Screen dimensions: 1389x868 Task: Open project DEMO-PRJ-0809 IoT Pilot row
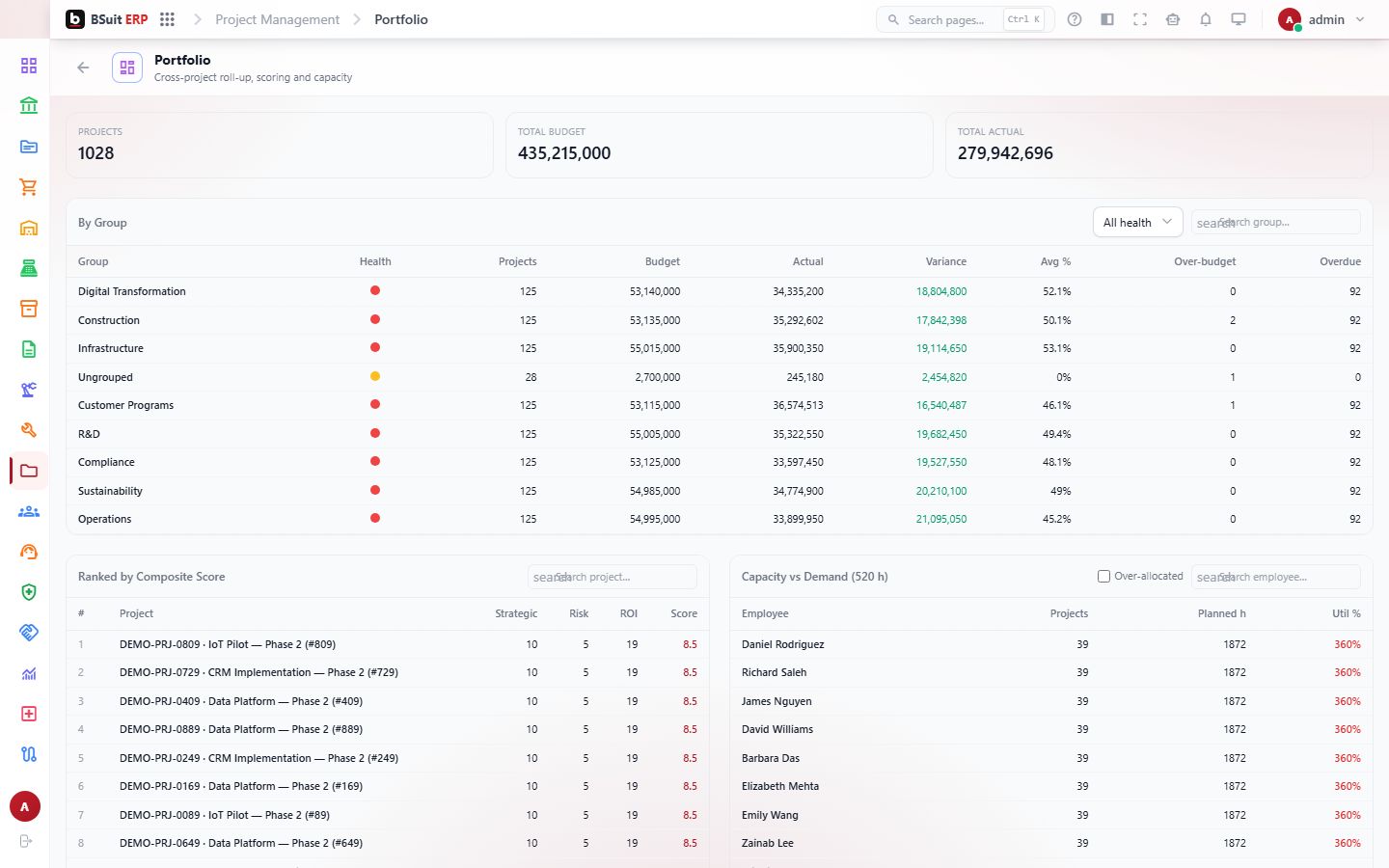(x=388, y=644)
